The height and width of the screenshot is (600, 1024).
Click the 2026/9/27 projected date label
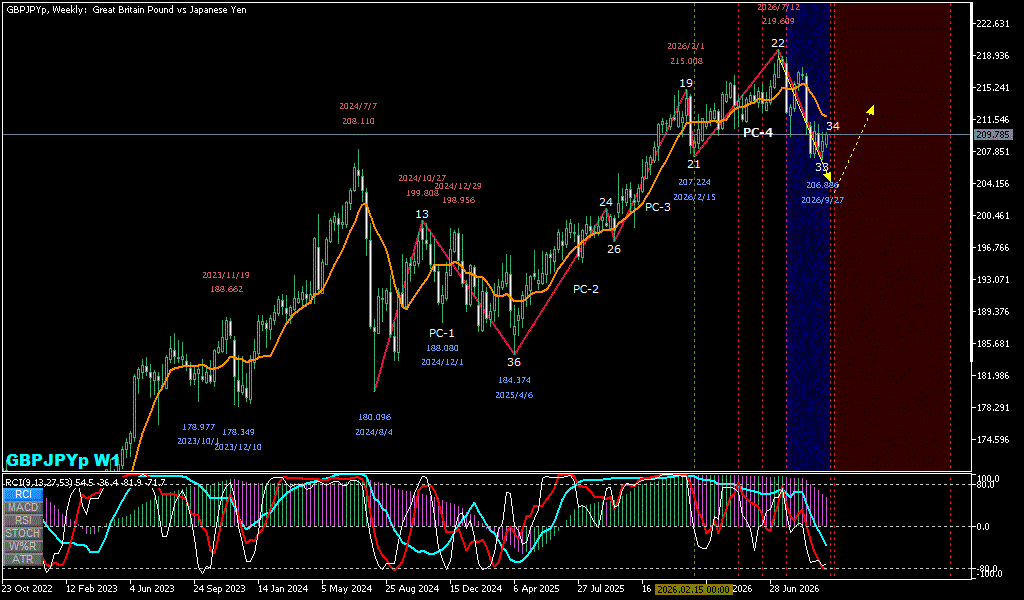pyautogui.click(x=822, y=200)
